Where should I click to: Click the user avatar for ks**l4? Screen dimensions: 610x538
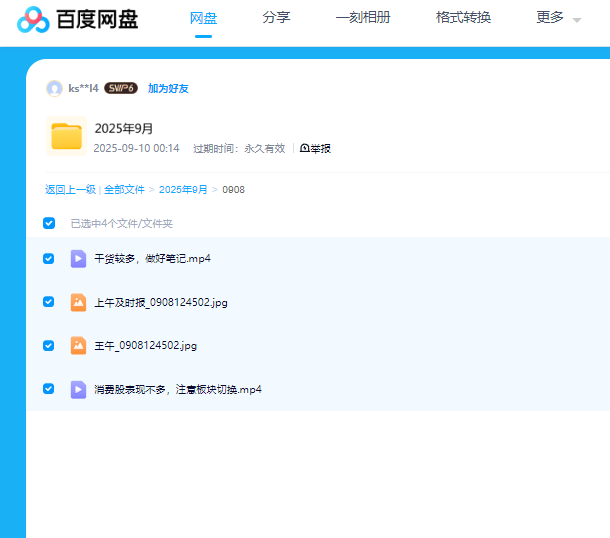(54, 88)
